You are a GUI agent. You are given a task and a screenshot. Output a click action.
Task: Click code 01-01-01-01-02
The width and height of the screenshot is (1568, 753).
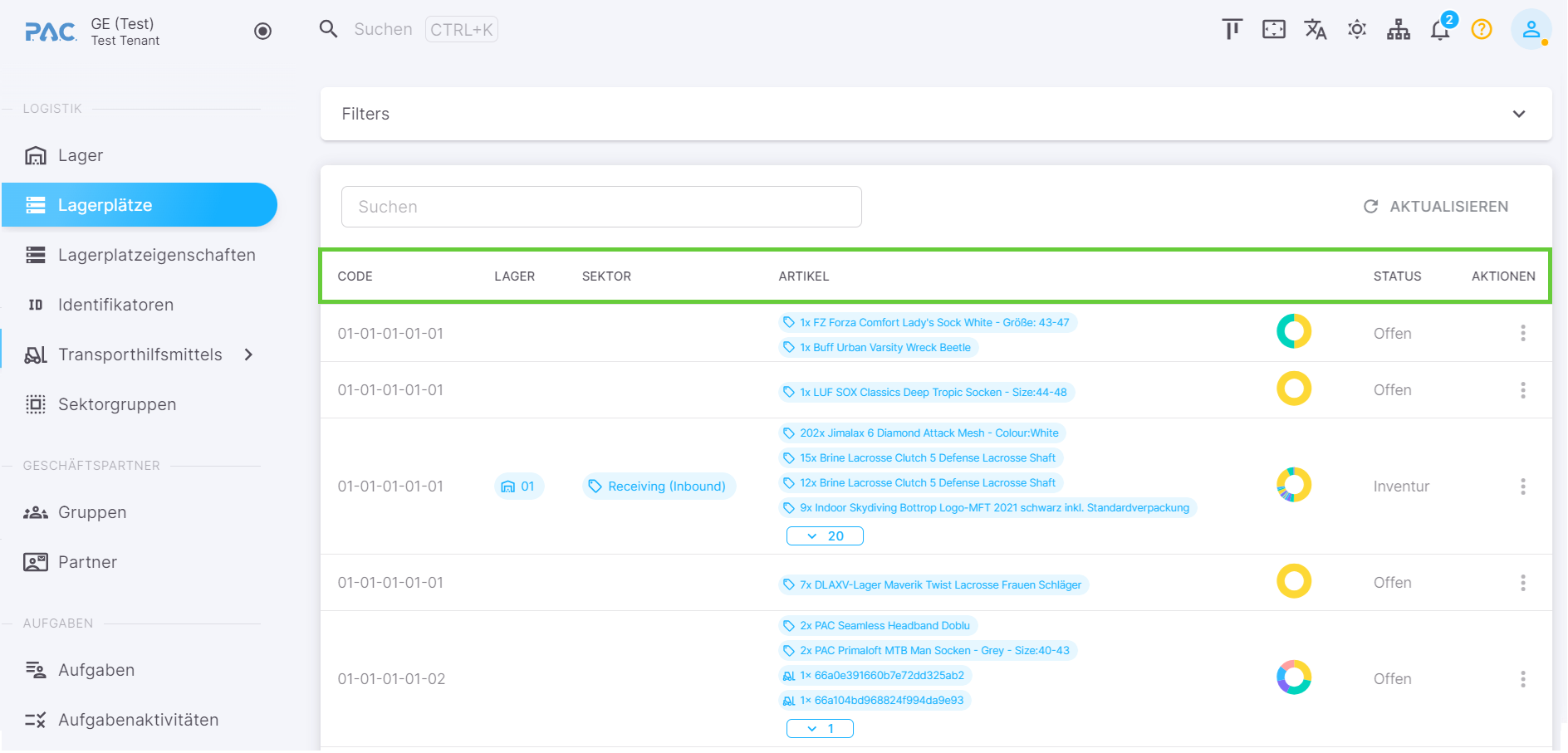click(391, 679)
